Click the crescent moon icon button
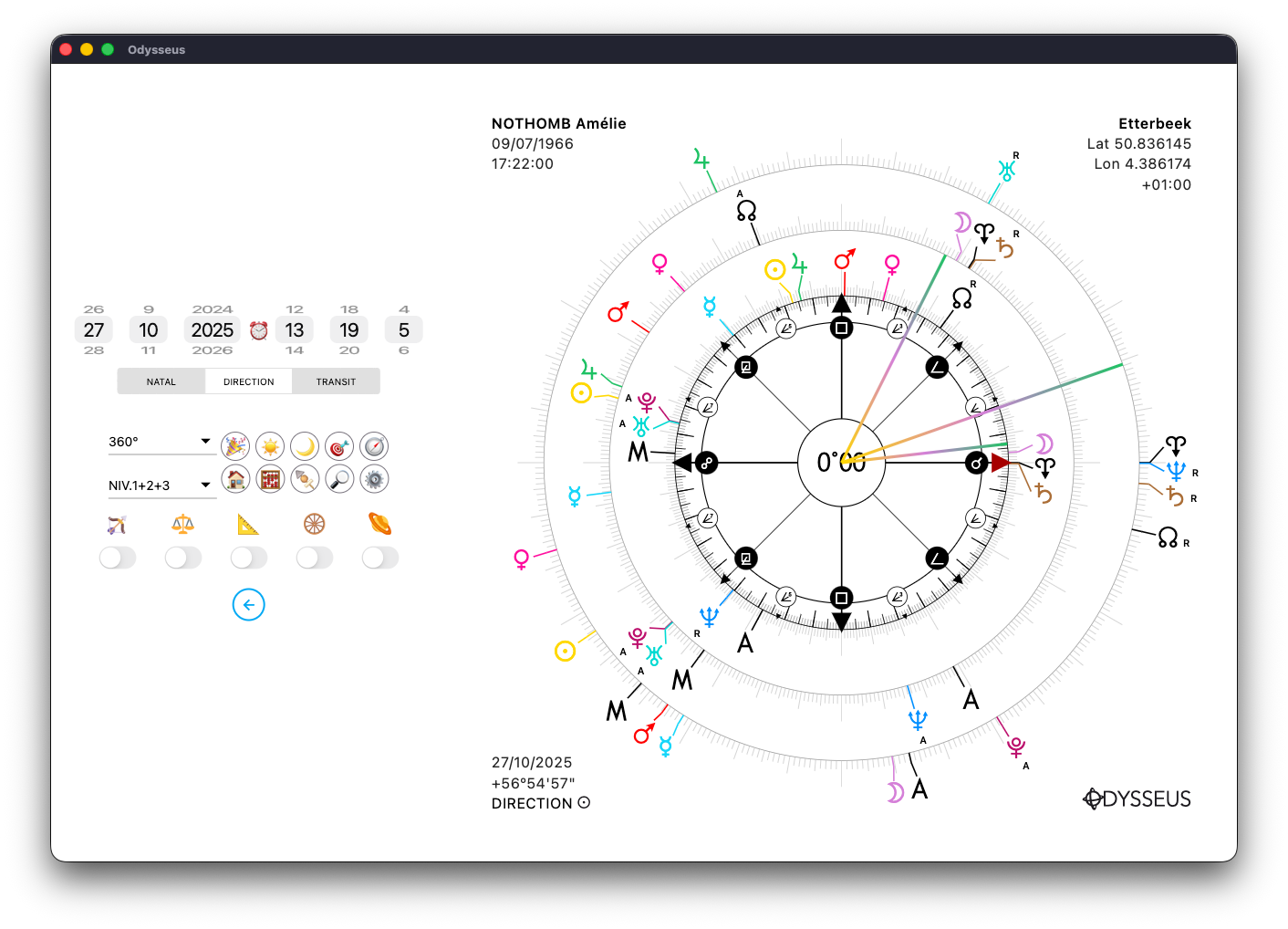The width and height of the screenshot is (1288, 929). click(x=305, y=446)
